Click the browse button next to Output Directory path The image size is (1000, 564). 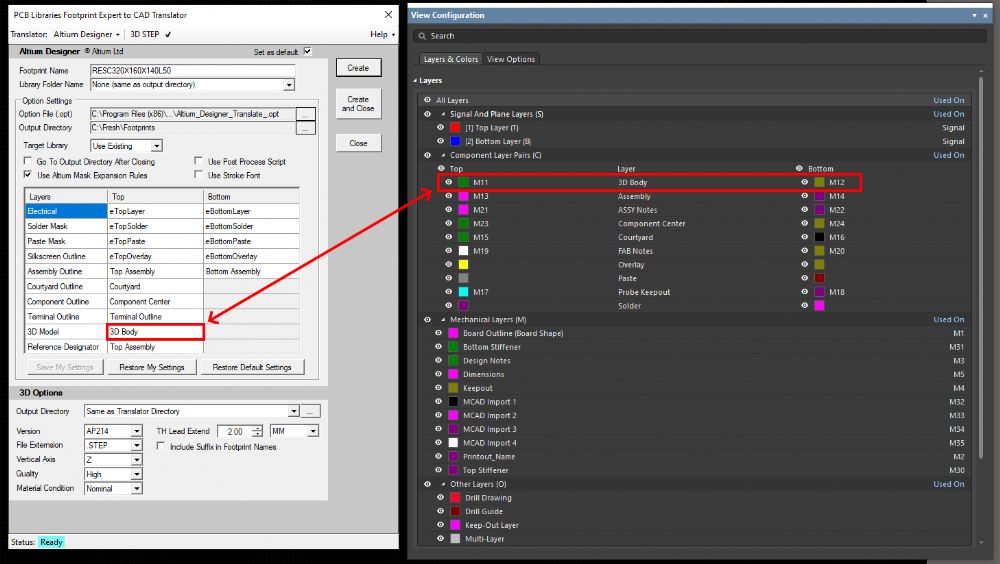click(306, 128)
